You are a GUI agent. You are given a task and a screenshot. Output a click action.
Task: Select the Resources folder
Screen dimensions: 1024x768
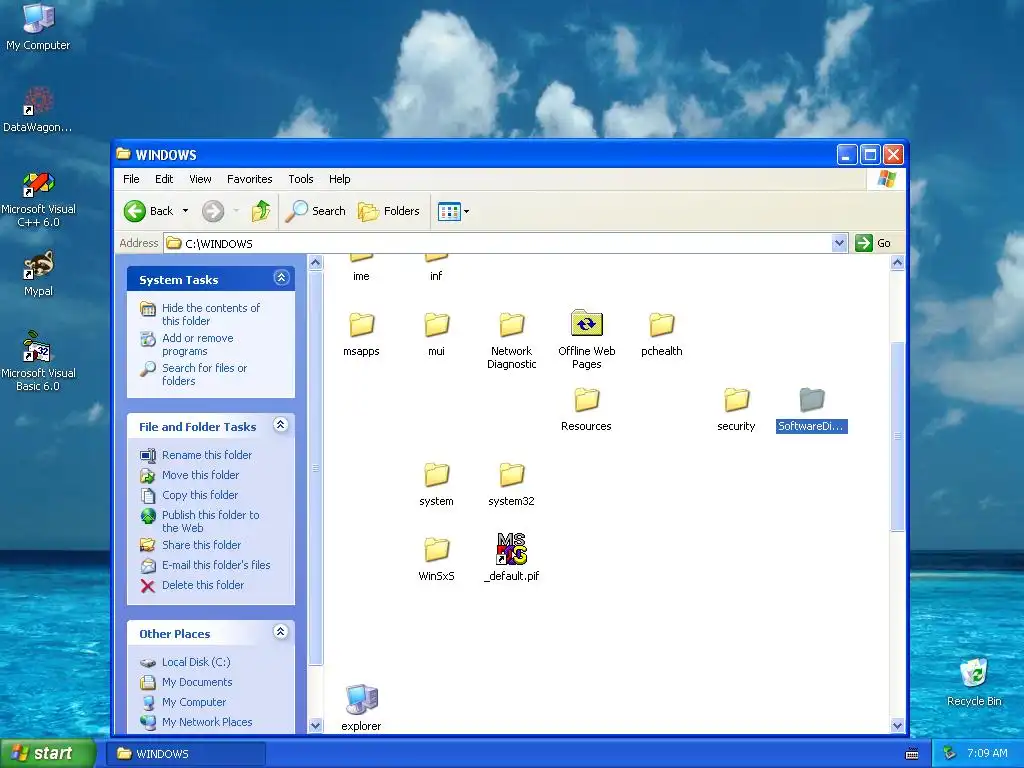tap(586, 409)
